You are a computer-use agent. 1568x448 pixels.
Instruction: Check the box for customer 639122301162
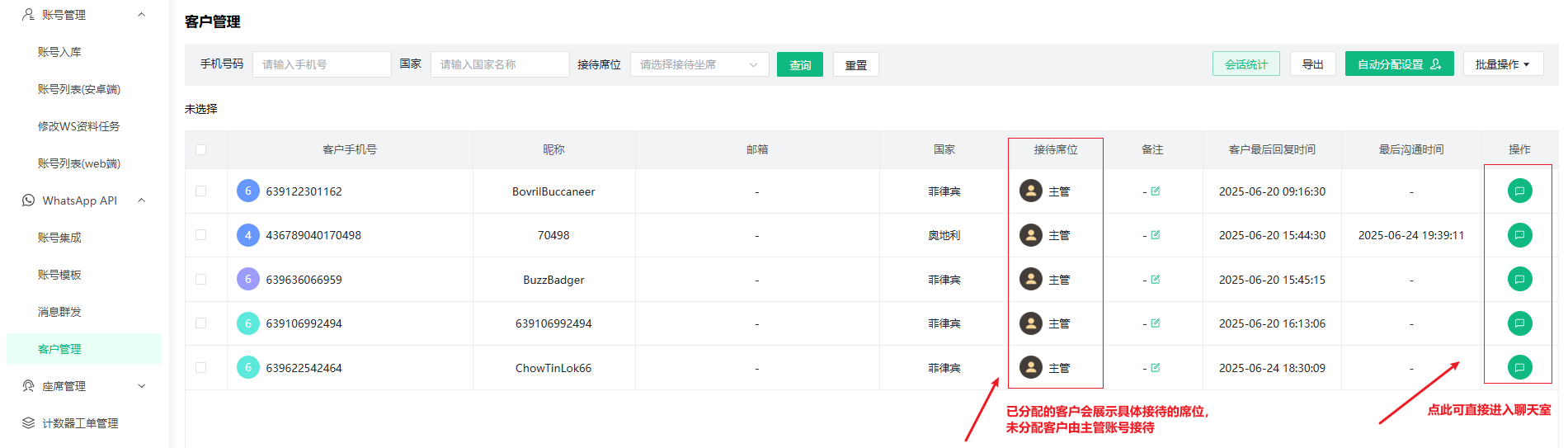[200, 191]
